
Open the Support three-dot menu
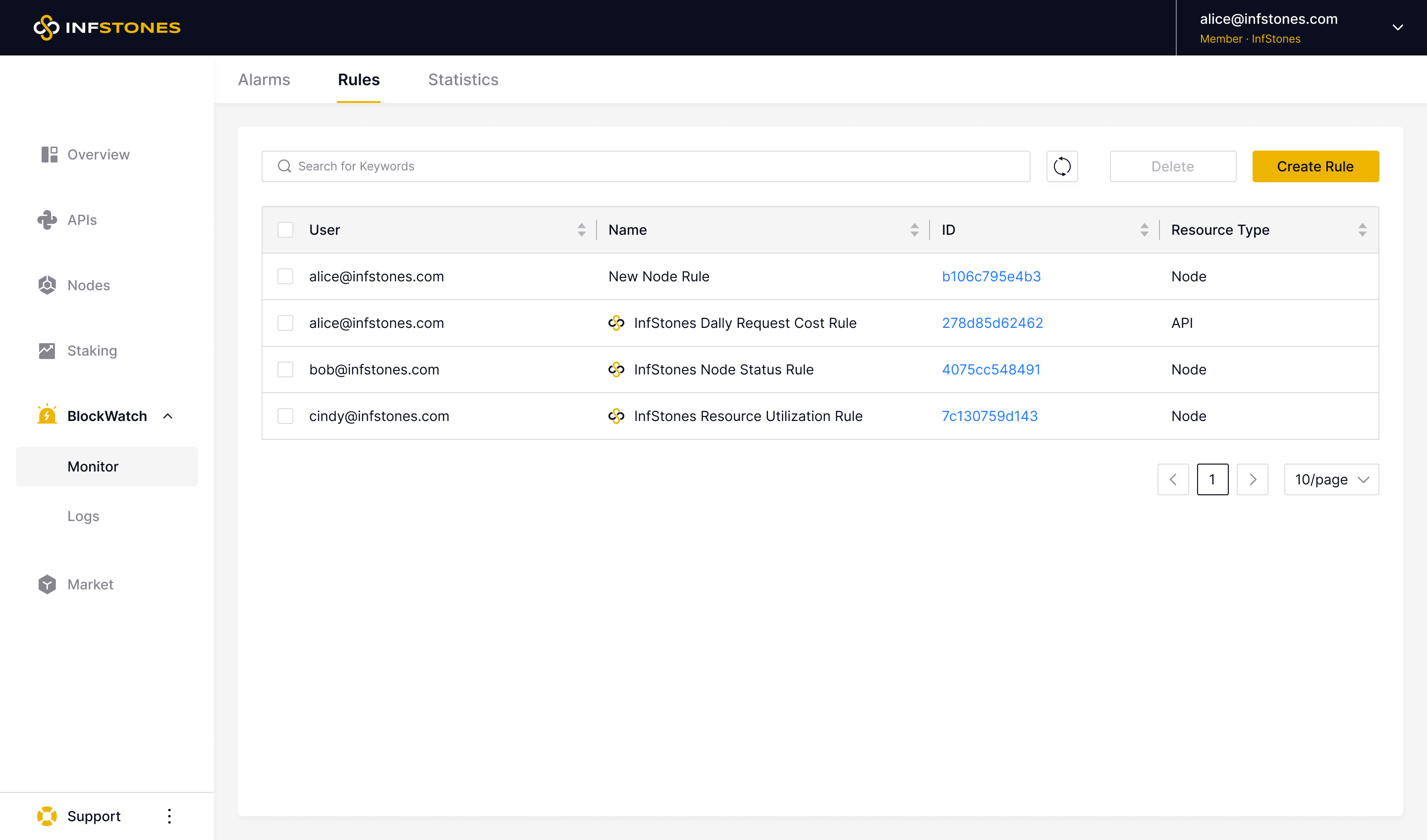tap(169, 816)
